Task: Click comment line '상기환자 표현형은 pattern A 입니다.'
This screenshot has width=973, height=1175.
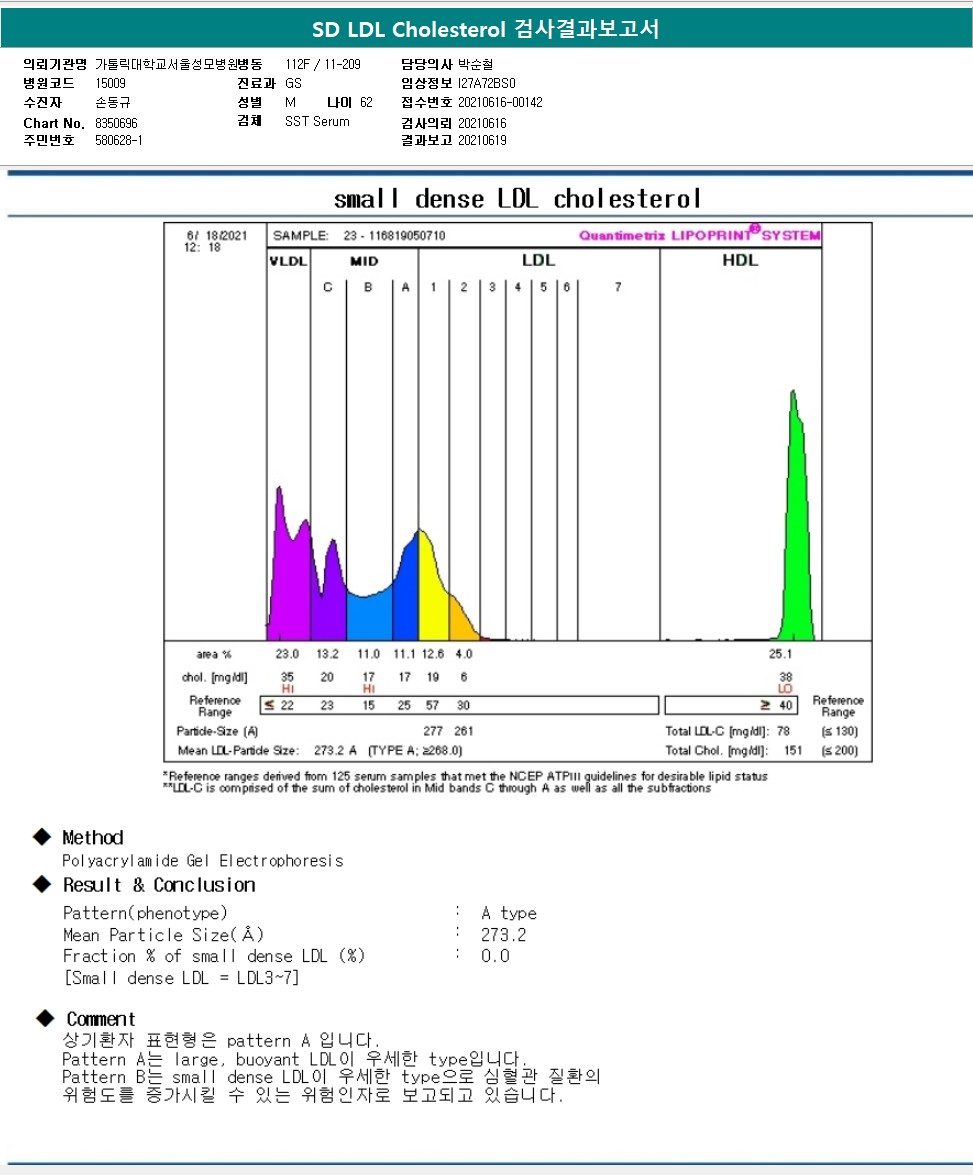Action: click(221, 1040)
